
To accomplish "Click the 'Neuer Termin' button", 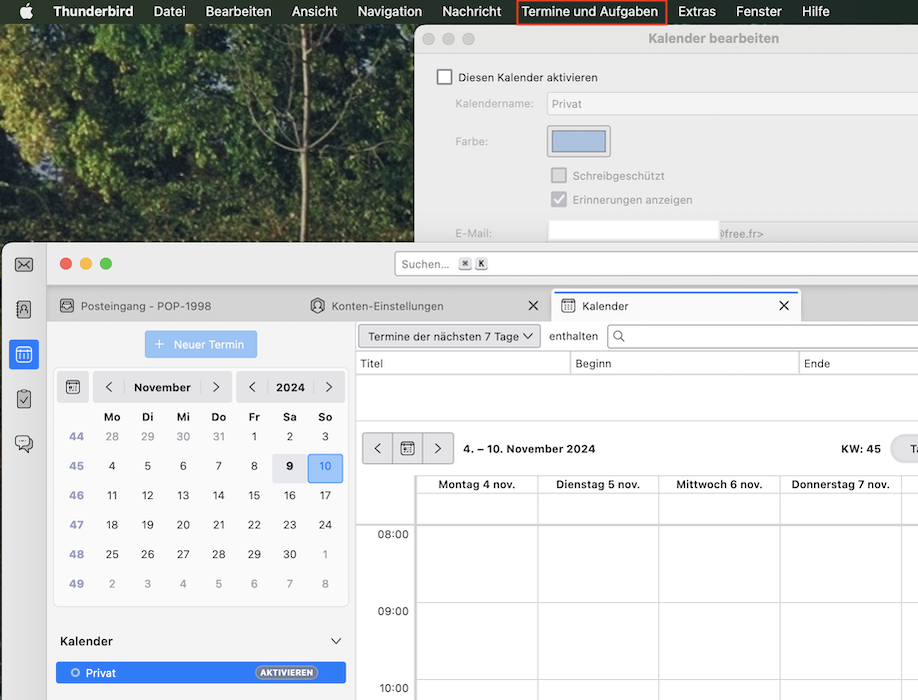I will [201, 344].
